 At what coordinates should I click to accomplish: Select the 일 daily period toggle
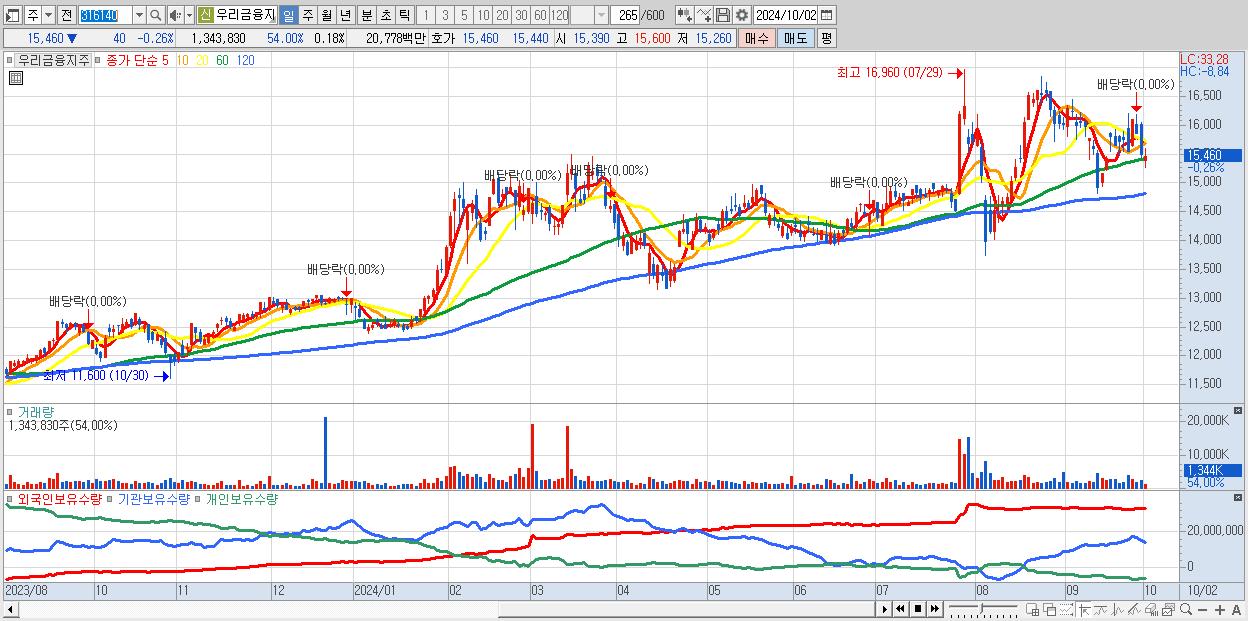tap(288, 15)
